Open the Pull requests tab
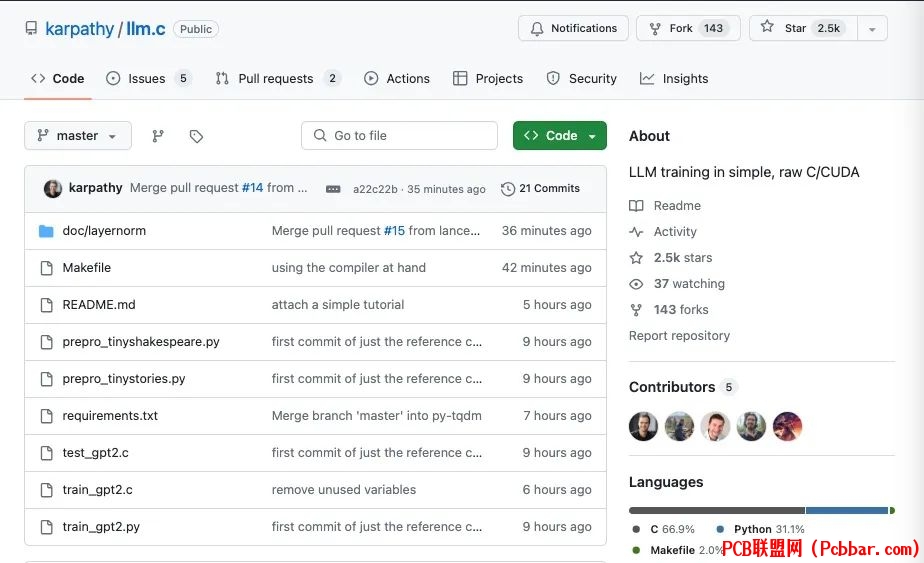The width and height of the screenshot is (924, 563). [278, 78]
